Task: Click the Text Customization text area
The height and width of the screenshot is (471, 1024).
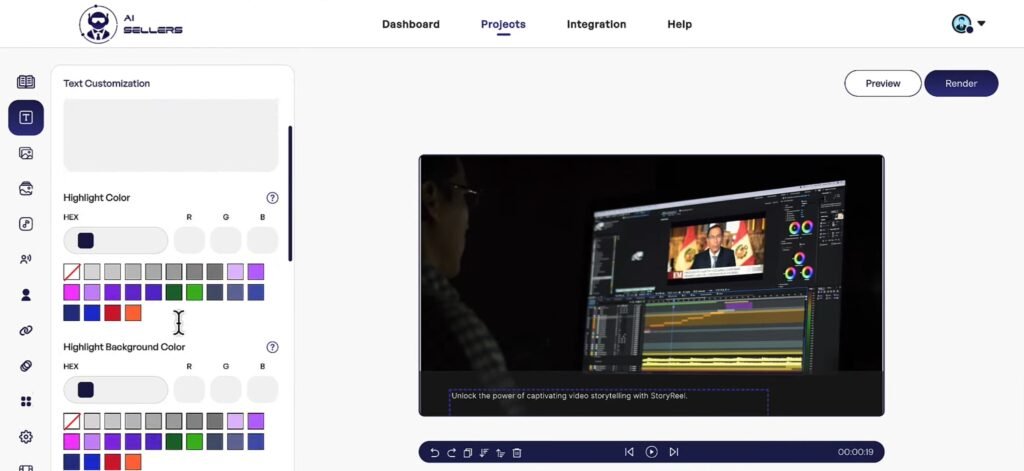Action: tap(170, 135)
